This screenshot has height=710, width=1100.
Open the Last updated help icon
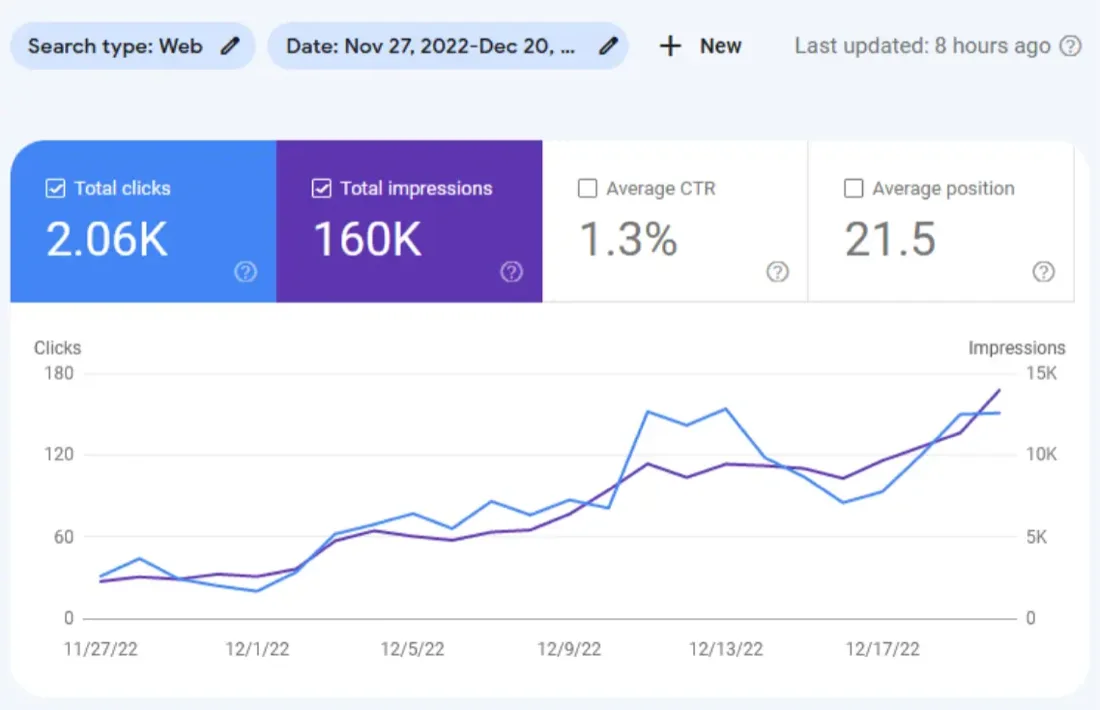1071,46
